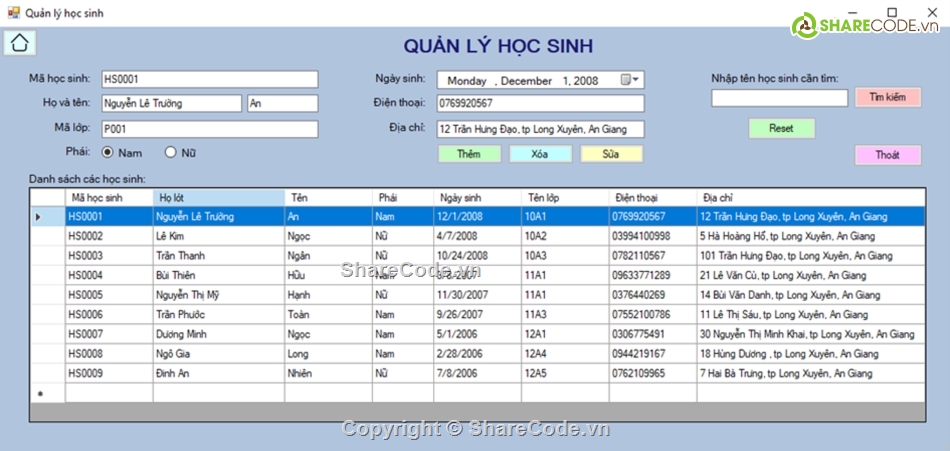Image resolution: width=950 pixels, height=451 pixels.
Task: Sort by Tên column header
Action: click(x=328, y=198)
